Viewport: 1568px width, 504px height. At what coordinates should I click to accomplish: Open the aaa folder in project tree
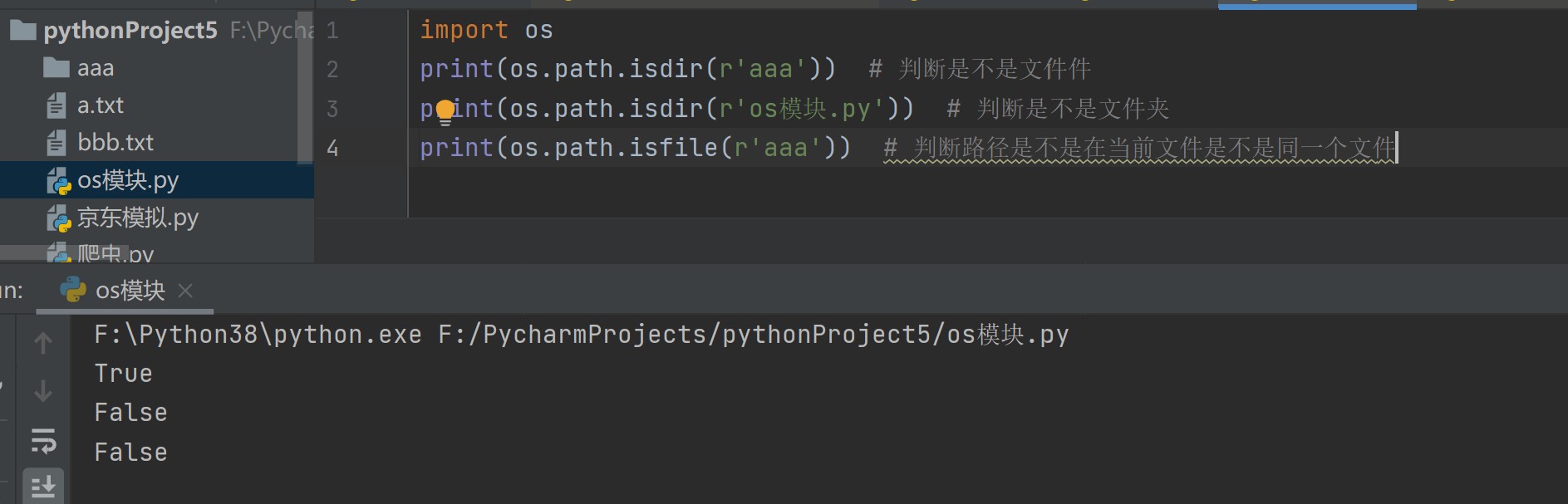[x=96, y=68]
